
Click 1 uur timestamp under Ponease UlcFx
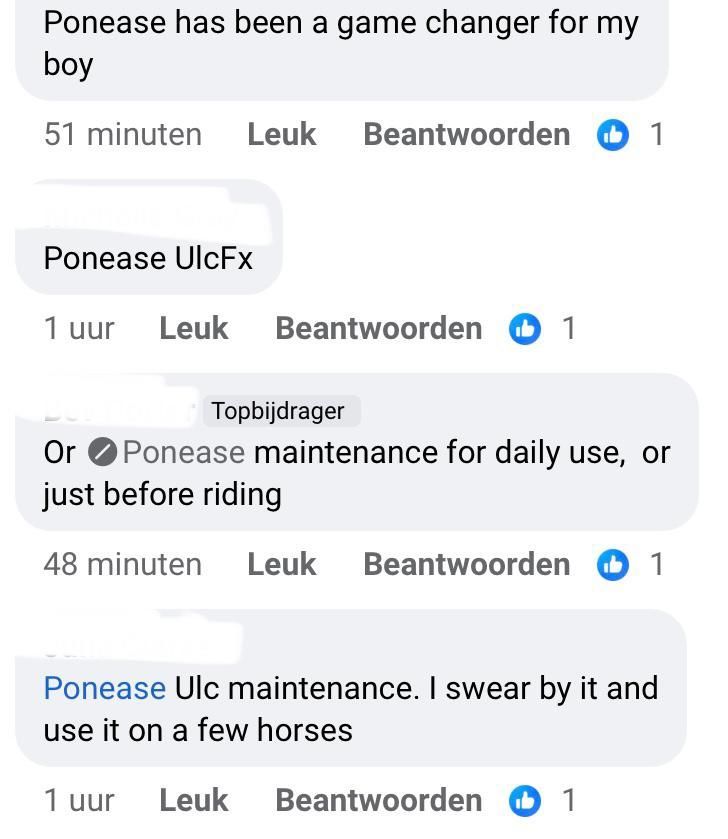coord(79,328)
